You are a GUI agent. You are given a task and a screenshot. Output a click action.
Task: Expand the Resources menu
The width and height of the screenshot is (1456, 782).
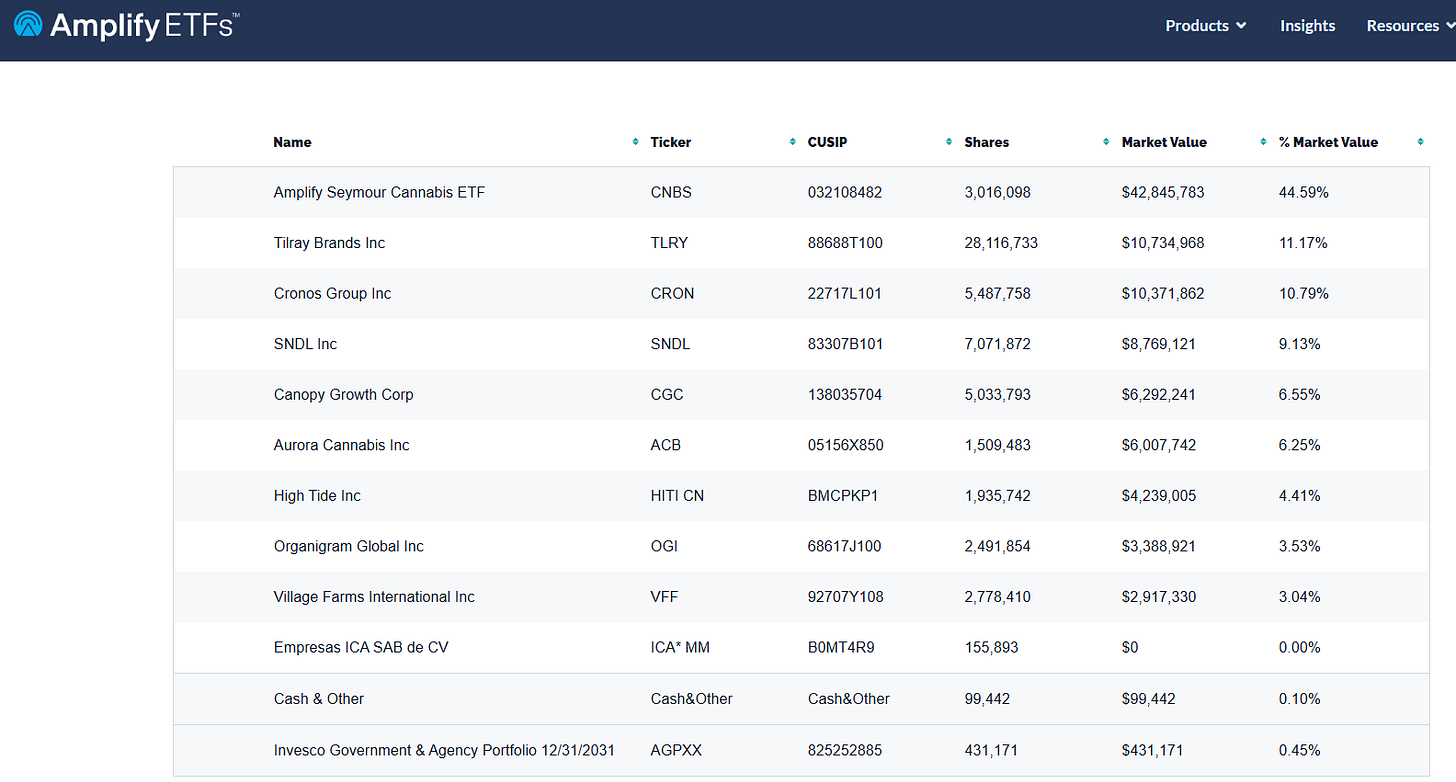tap(1411, 26)
